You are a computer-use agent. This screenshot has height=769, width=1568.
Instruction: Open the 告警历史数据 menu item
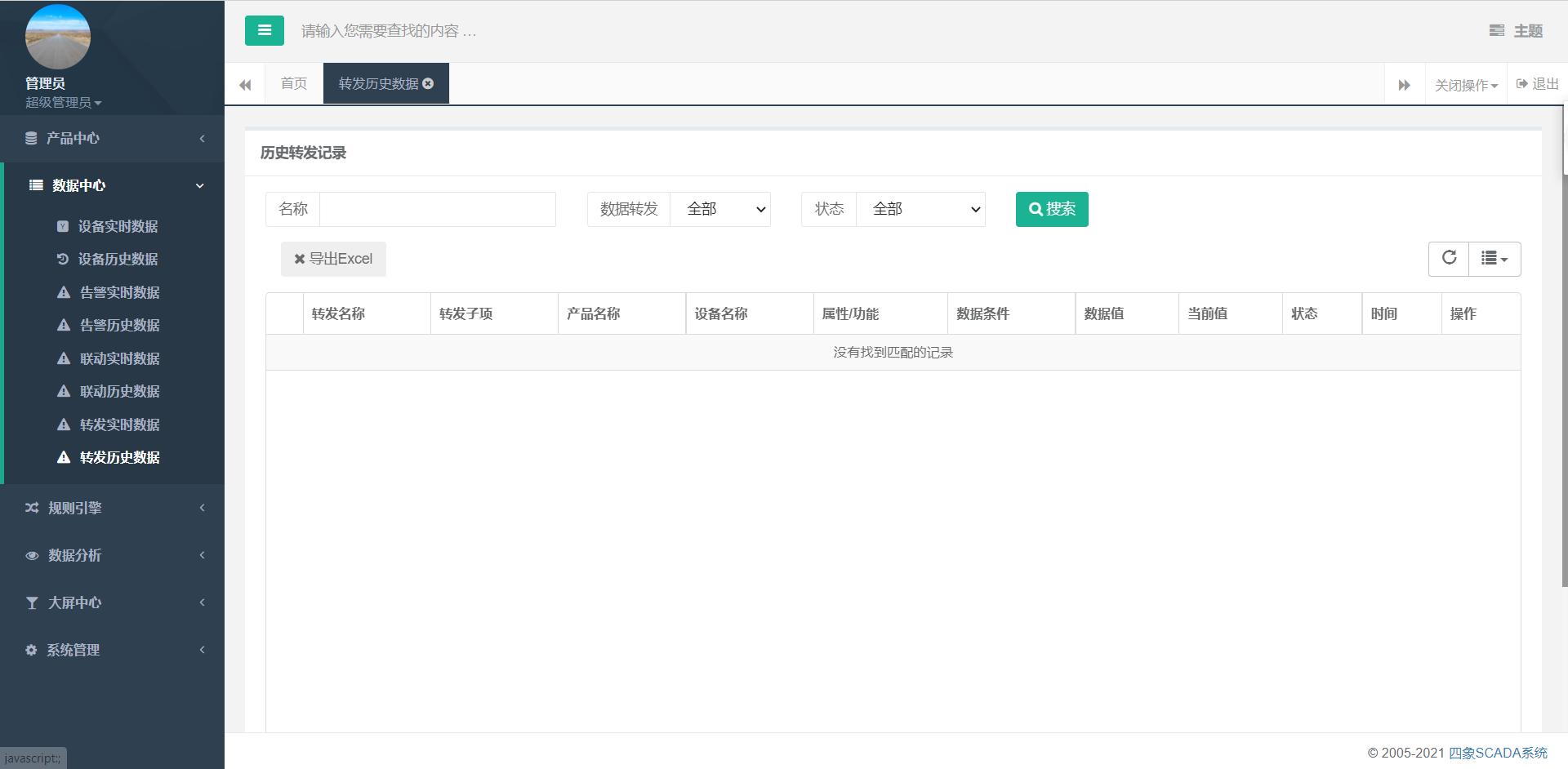coord(118,325)
